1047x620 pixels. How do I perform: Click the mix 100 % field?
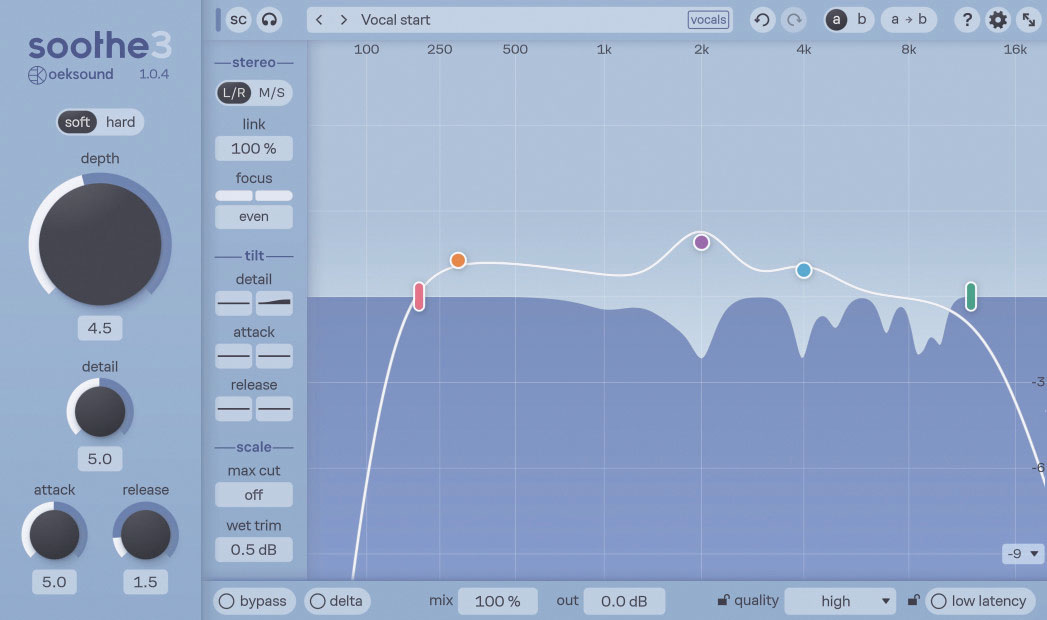click(497, 601)
